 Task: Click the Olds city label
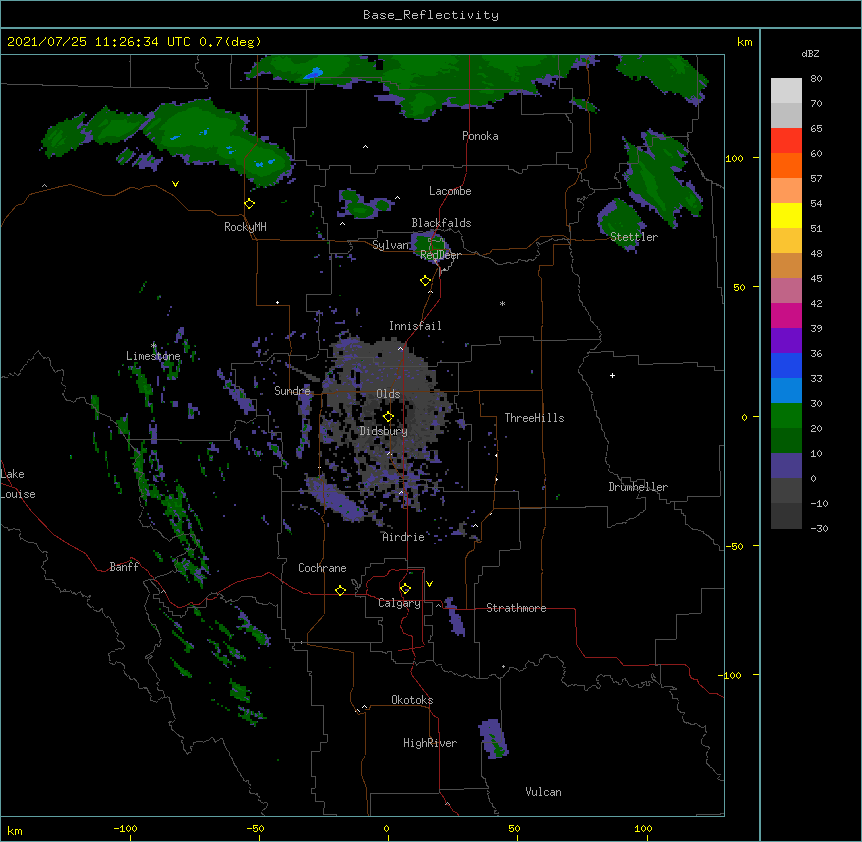pyautogui.click(x=388, y=394)
